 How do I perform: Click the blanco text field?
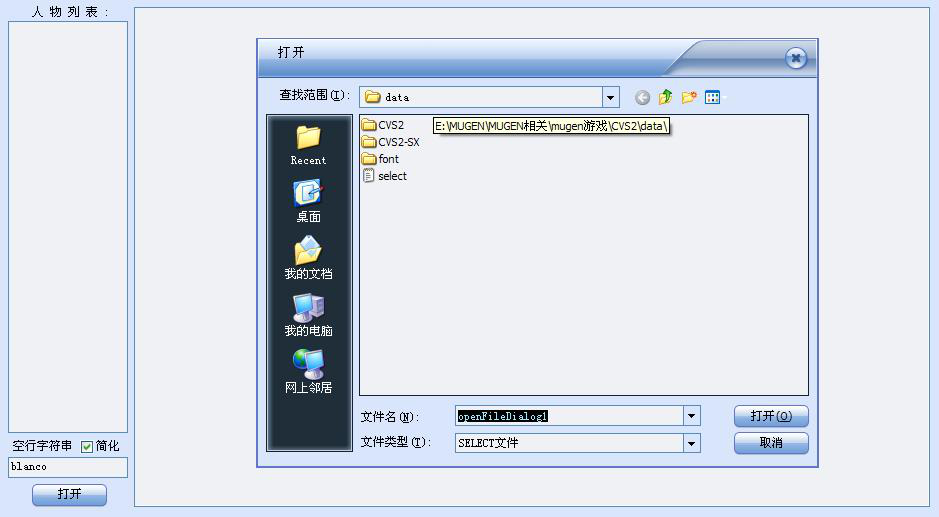68,467
